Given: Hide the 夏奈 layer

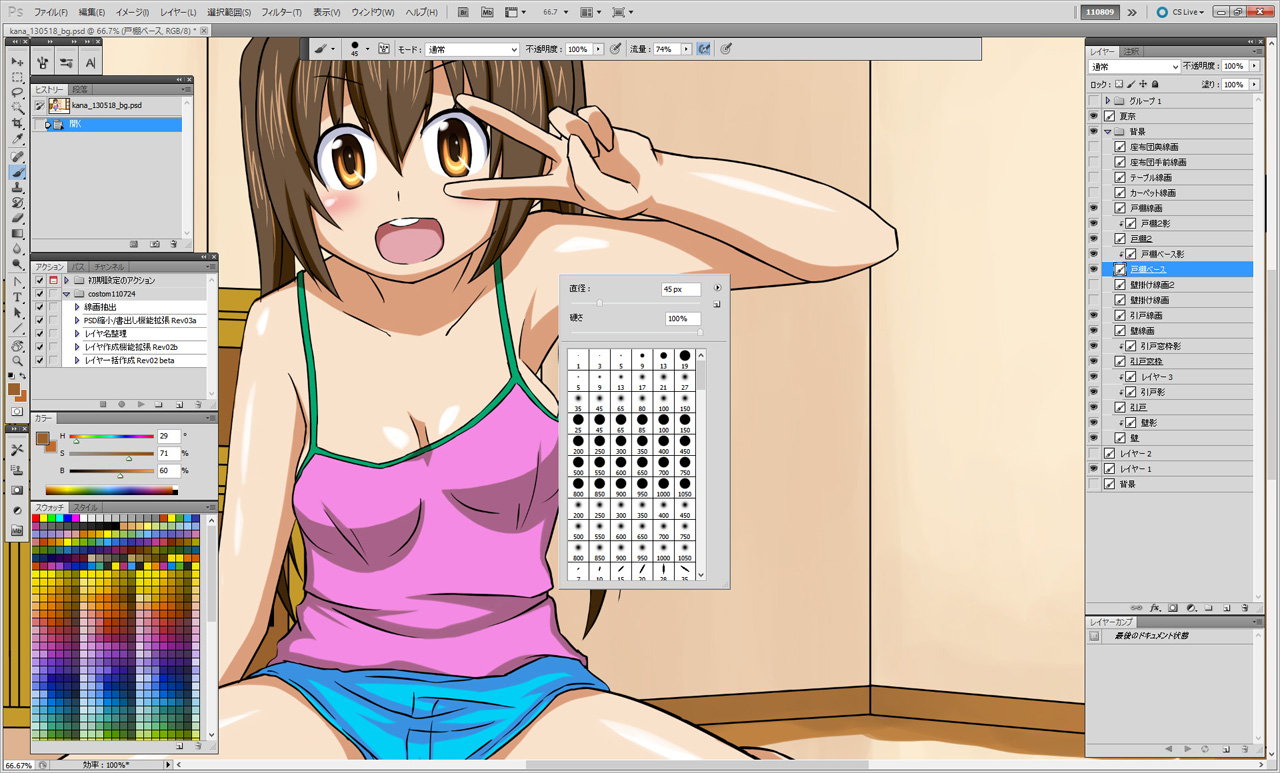Looking at the screenshot, I should coord(1093,116).
